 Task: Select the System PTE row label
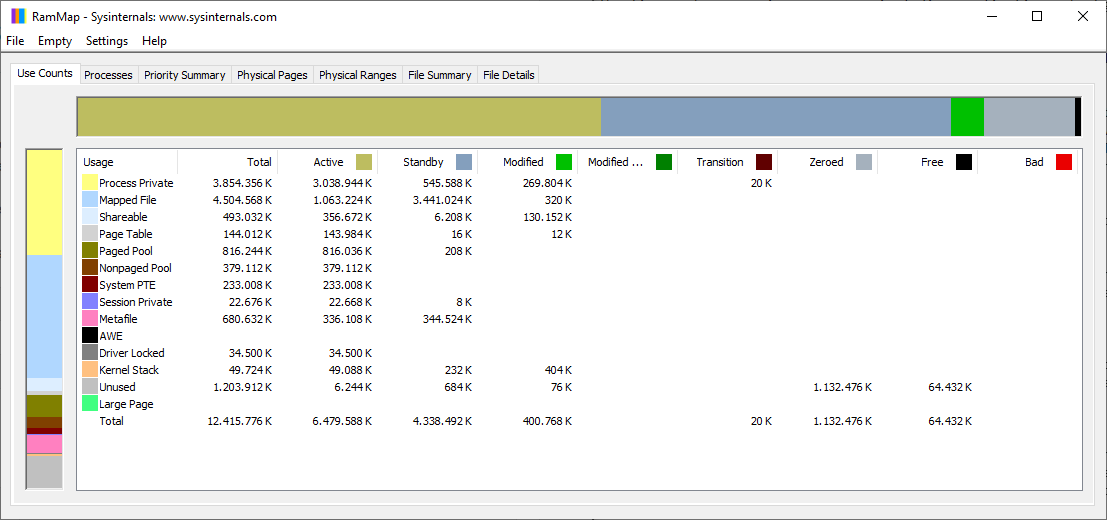coord(127,285)
